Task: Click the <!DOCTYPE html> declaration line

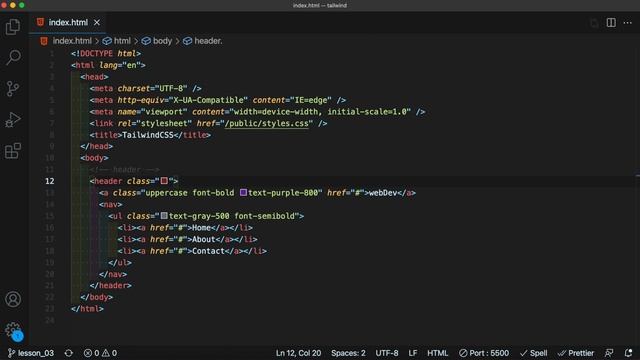Action: [106, 53]
